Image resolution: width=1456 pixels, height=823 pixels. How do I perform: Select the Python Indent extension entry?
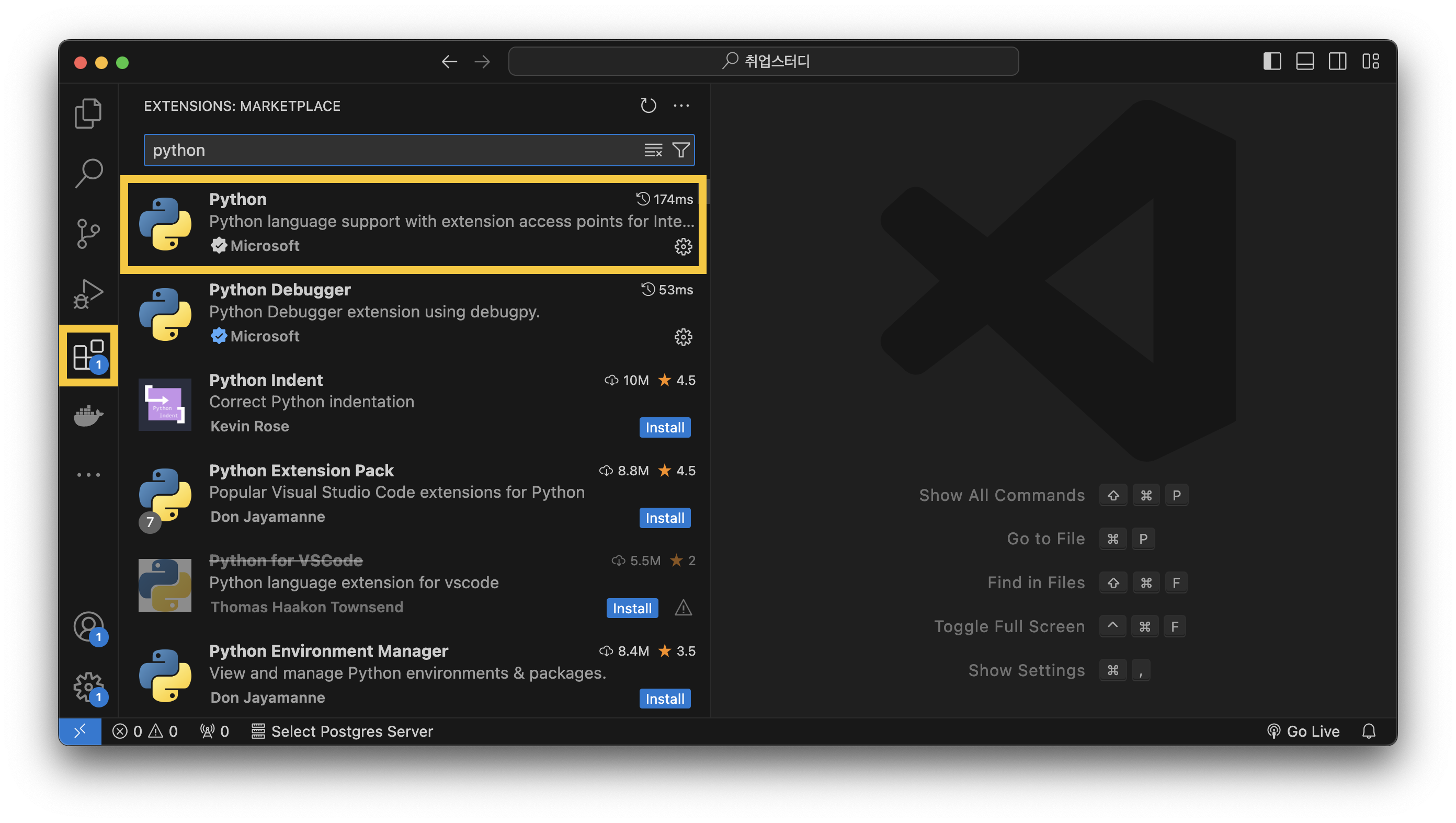point(414,405)
